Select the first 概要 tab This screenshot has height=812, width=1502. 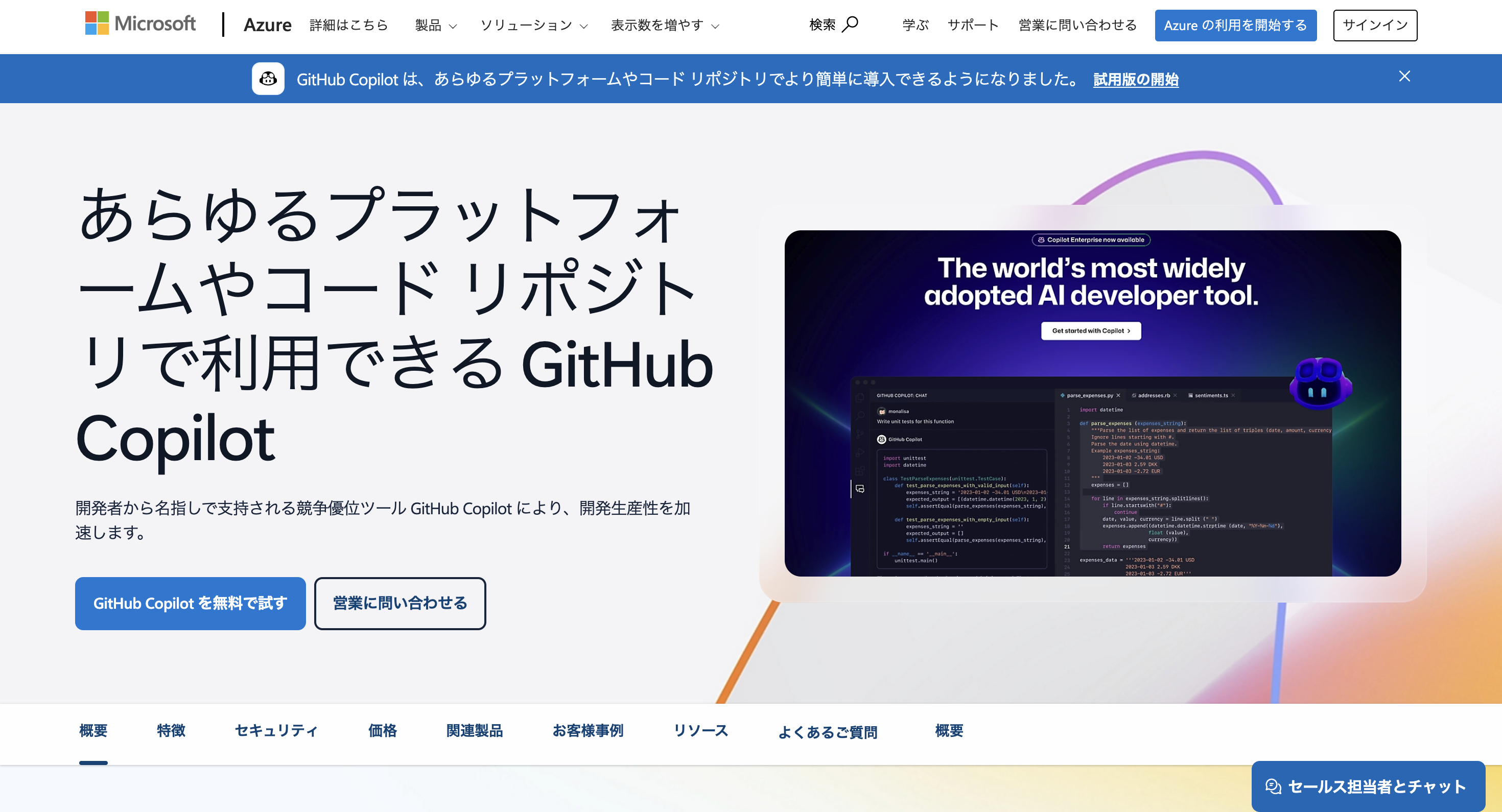pos(93,731)
